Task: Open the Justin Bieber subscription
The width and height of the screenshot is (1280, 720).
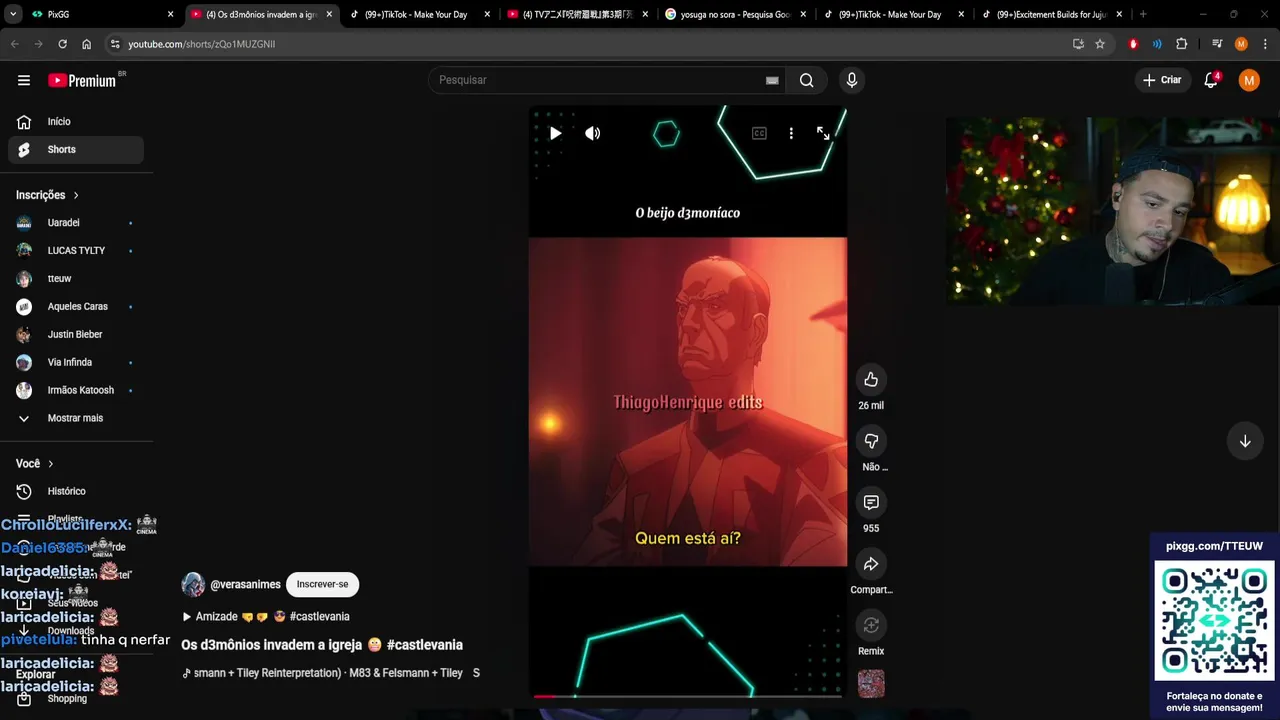Action: coord(76,334)
